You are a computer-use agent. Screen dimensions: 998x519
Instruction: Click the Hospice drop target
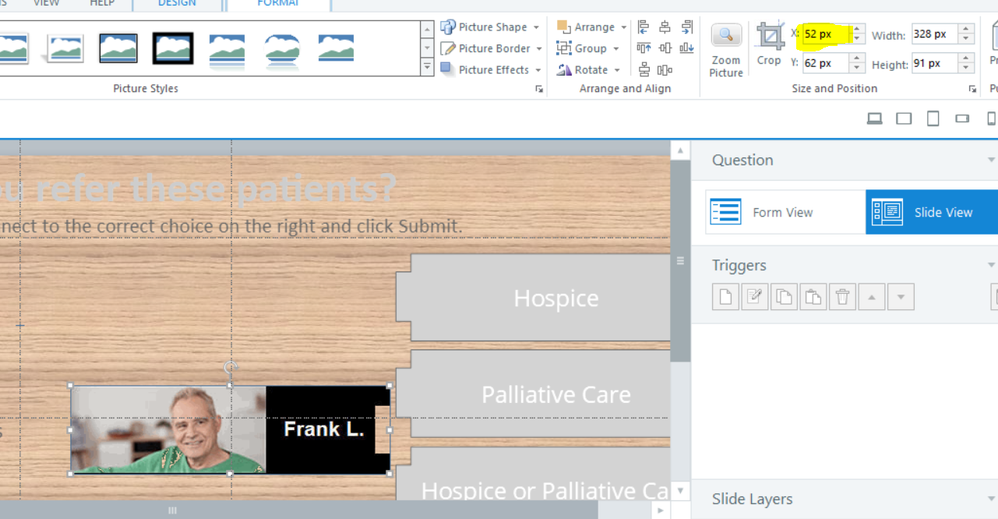(x=555, y=298)
